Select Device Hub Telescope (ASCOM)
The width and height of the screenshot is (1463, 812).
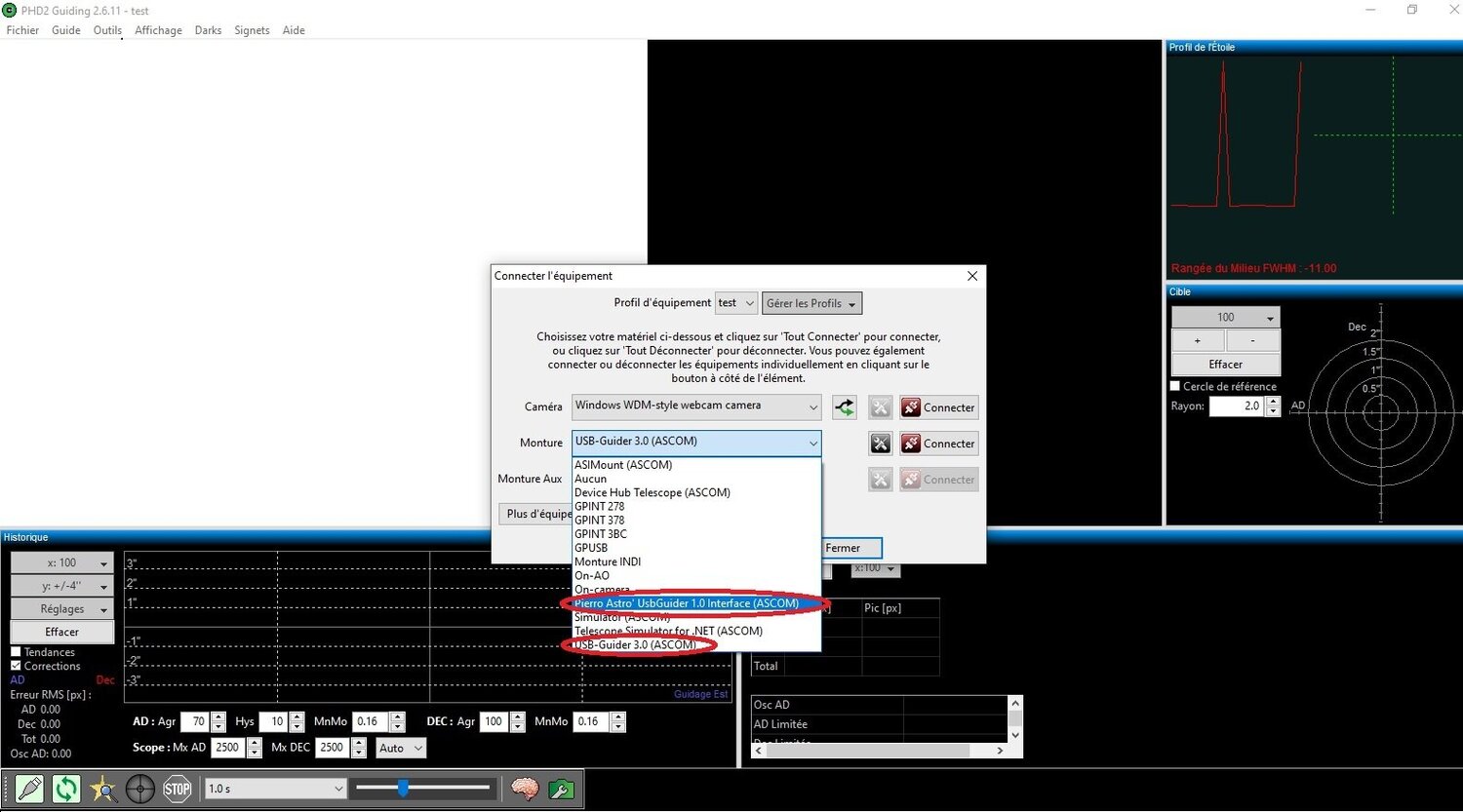pos(696,492)
